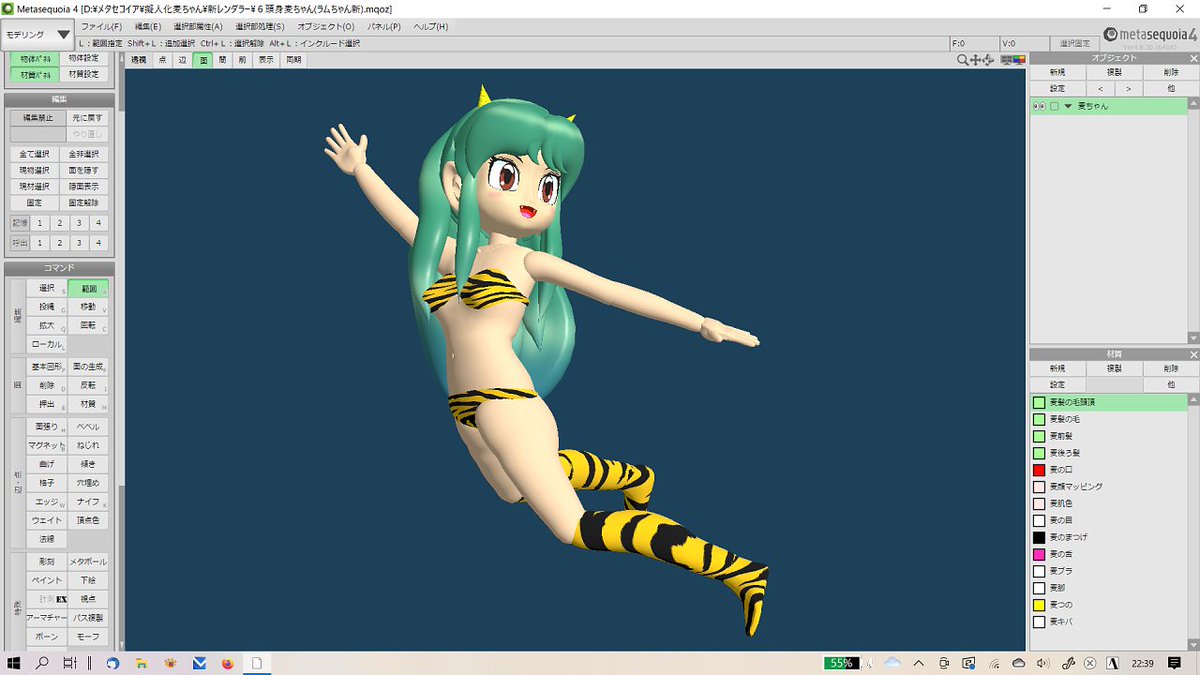Select the 押出 (Extrude) command
This screenshot has width=1200, height=675.
(47, 405)
